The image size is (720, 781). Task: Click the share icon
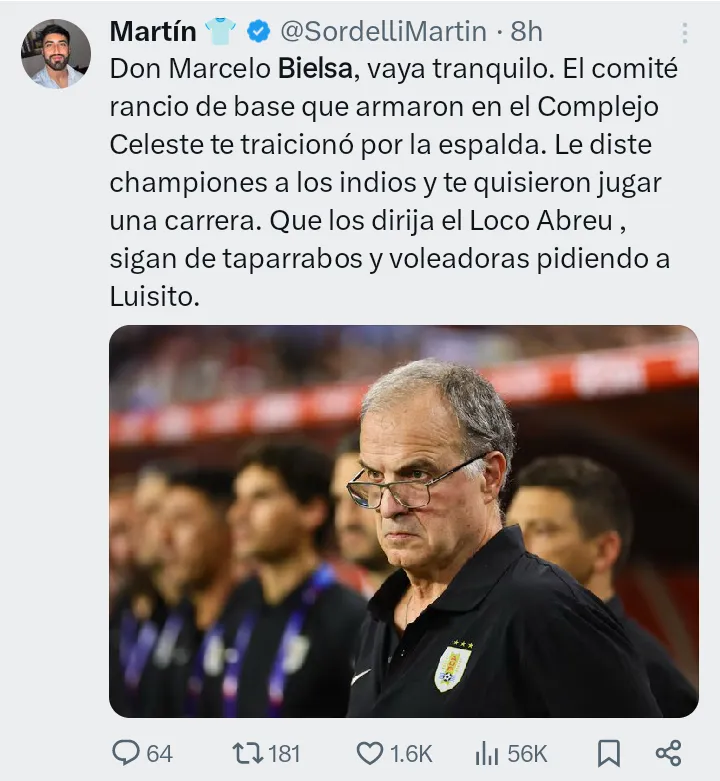(x=668, y=752)
